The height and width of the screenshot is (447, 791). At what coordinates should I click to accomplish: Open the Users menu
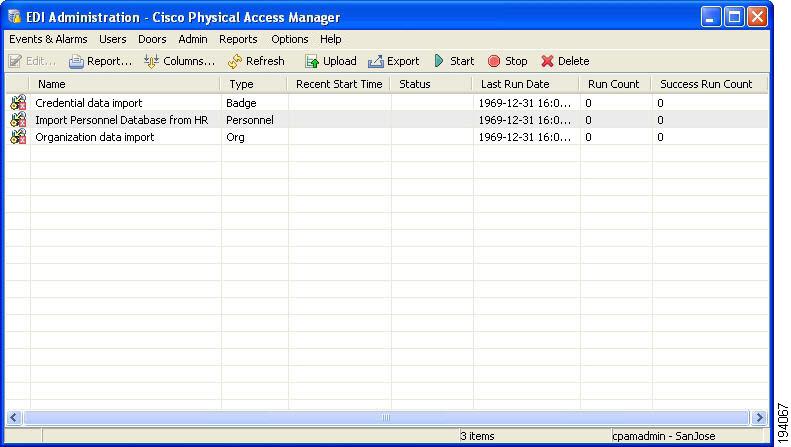[112, 39]
